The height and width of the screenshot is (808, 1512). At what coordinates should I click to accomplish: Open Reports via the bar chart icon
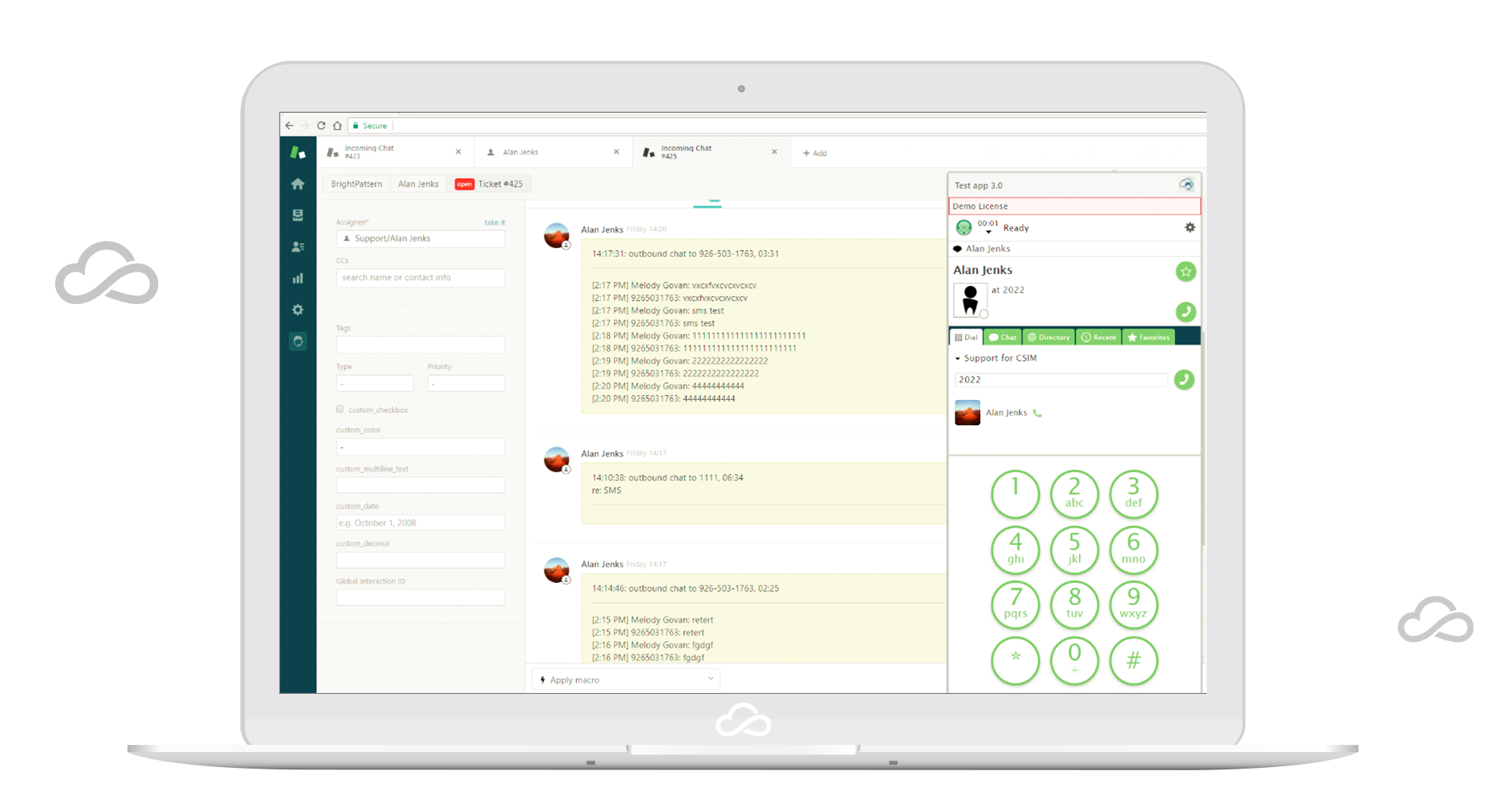click(298, 278)
